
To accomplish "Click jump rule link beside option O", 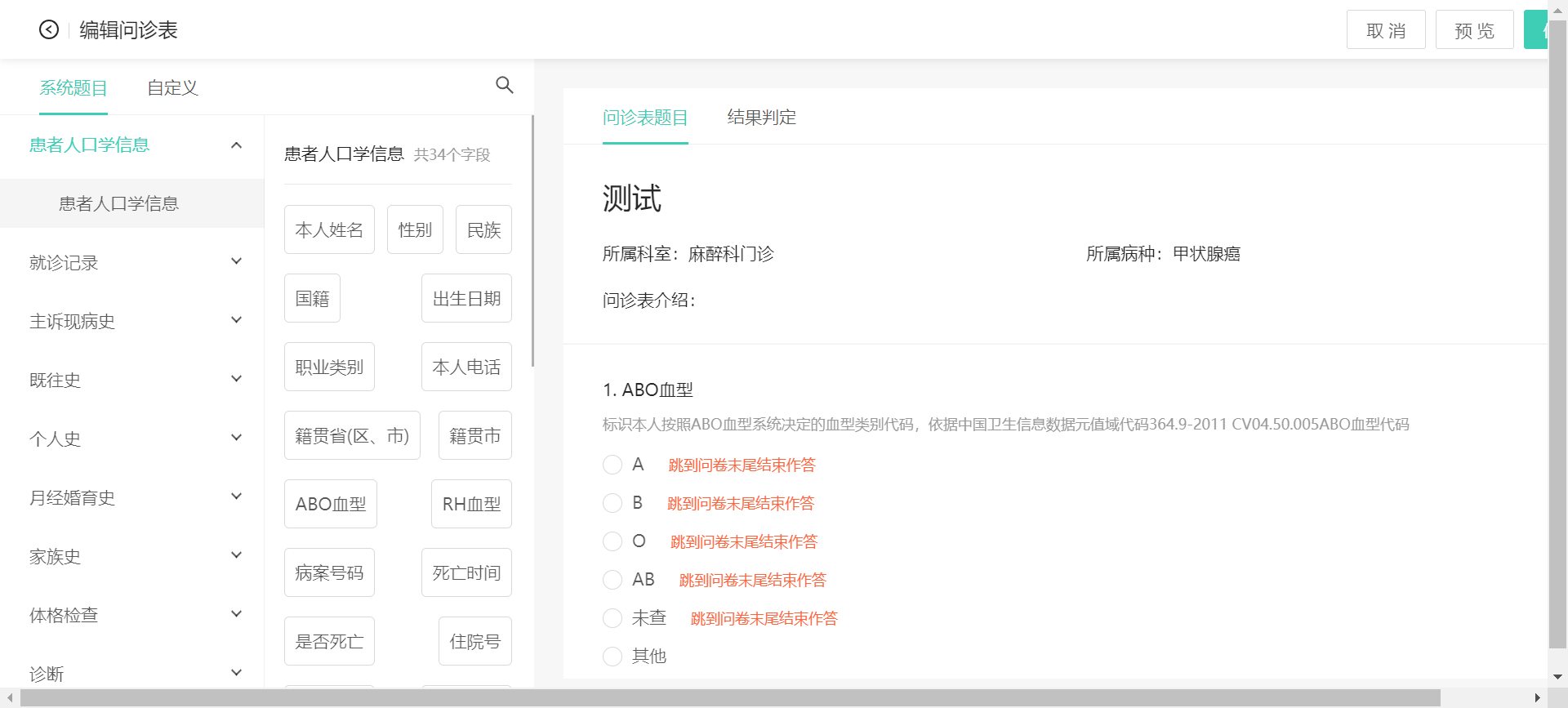I will 744,541.
